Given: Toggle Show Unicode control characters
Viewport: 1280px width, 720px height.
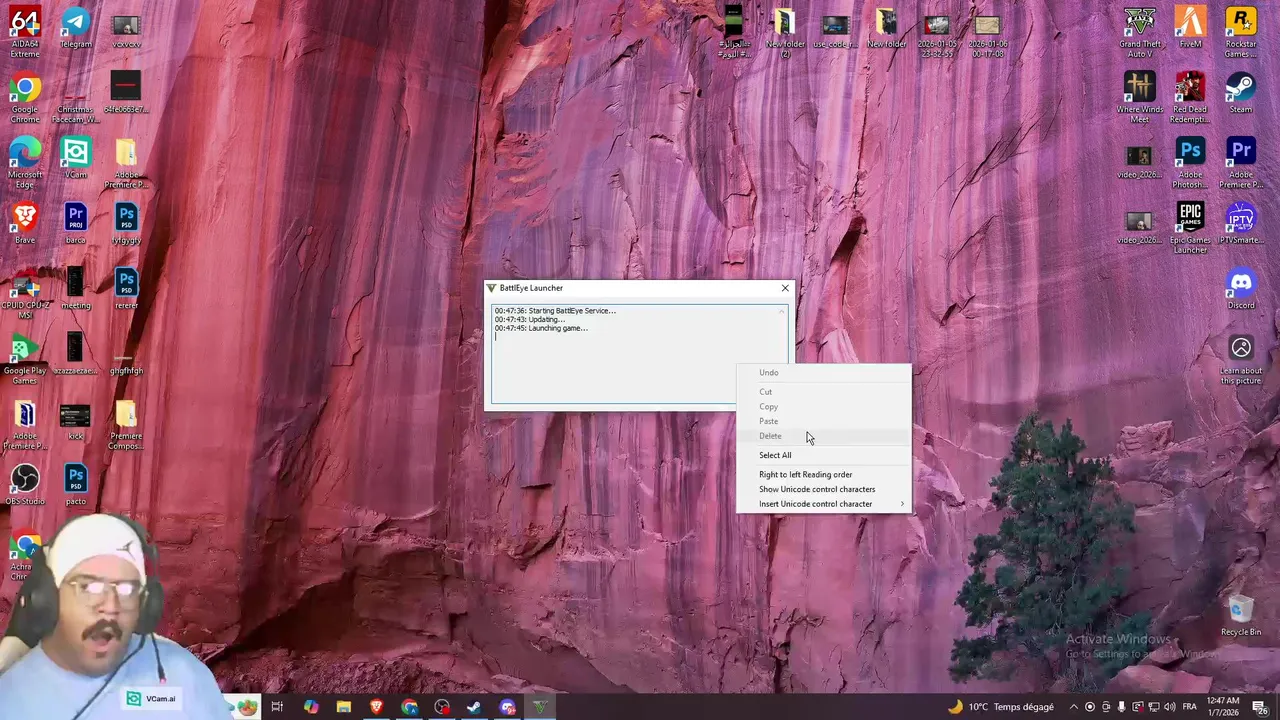Looking at the screenshot, I should 824,489.
